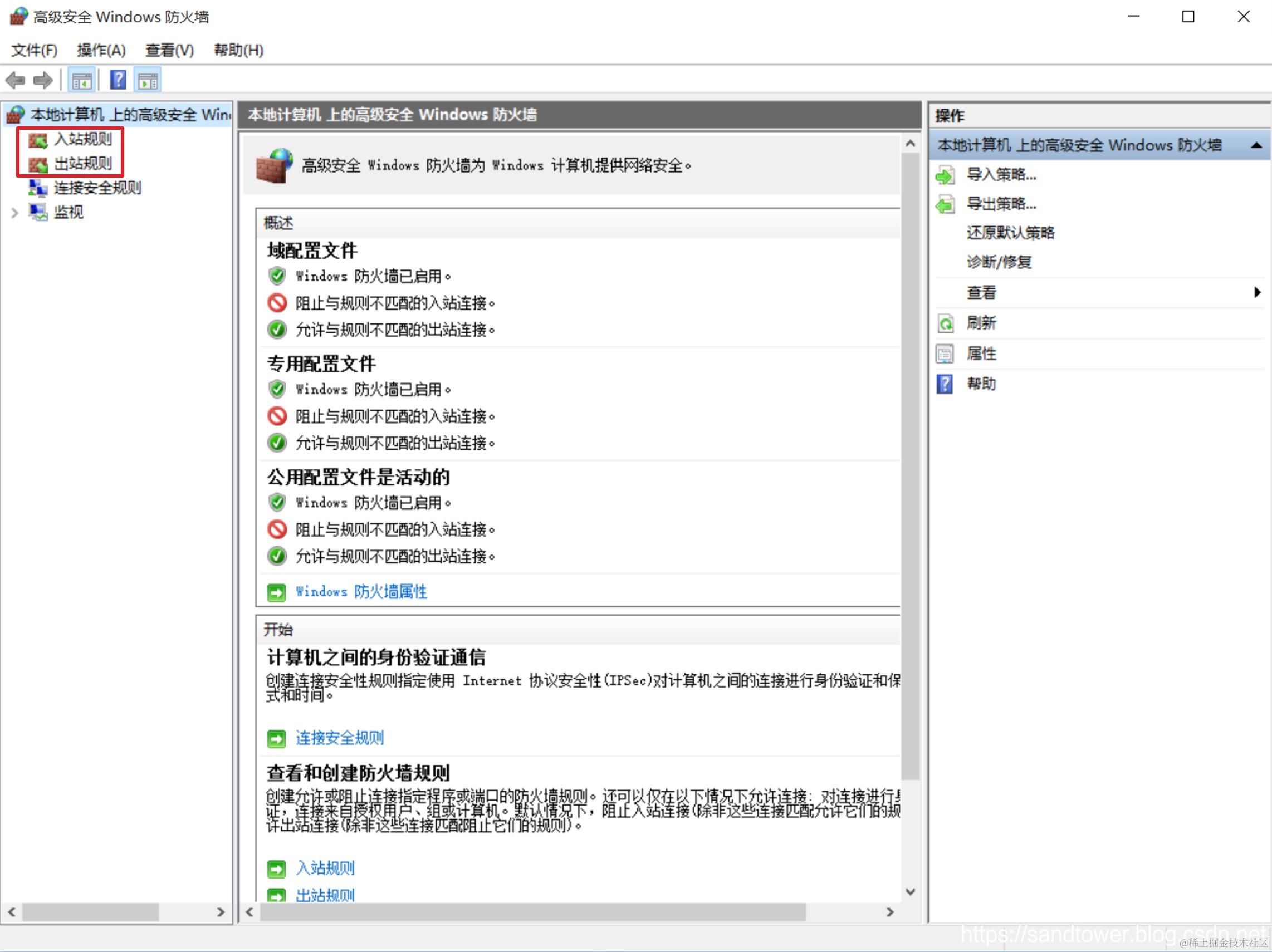Open 连接安全规则 tree node
1272x952 pixels.
point(96,188)
